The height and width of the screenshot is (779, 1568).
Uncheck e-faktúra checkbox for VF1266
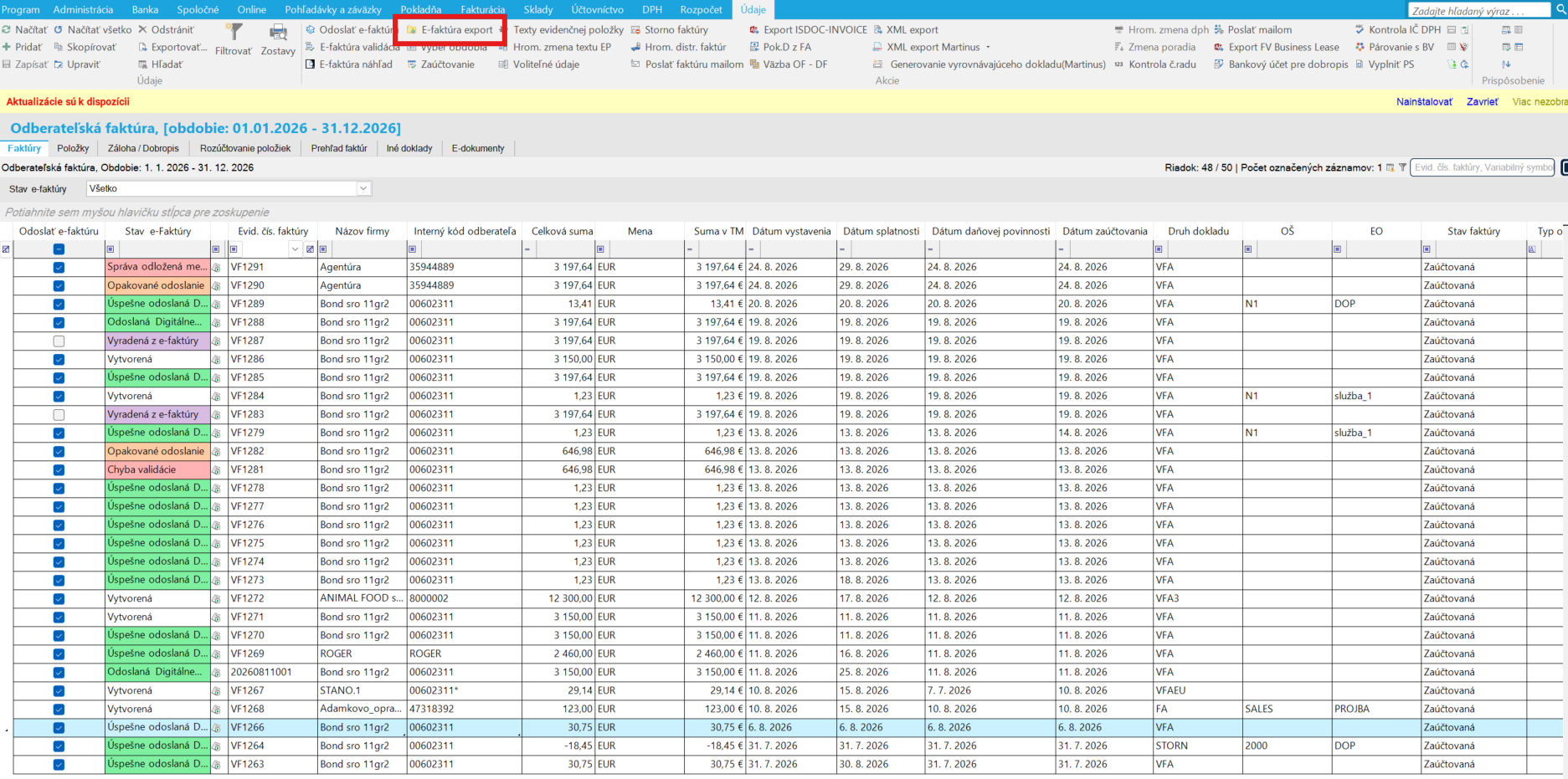click(59, 728)
